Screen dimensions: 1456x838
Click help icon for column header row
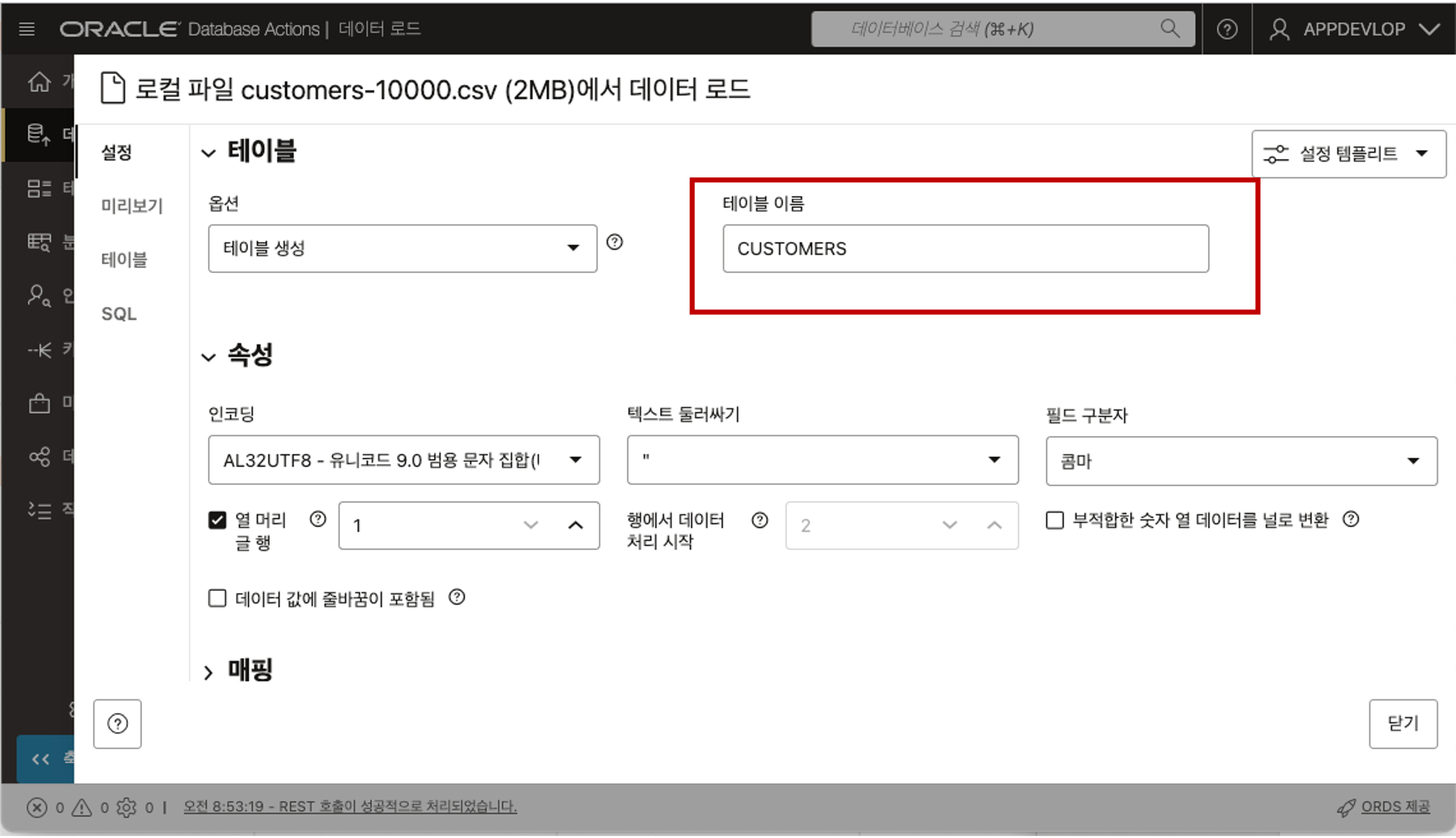318,519
